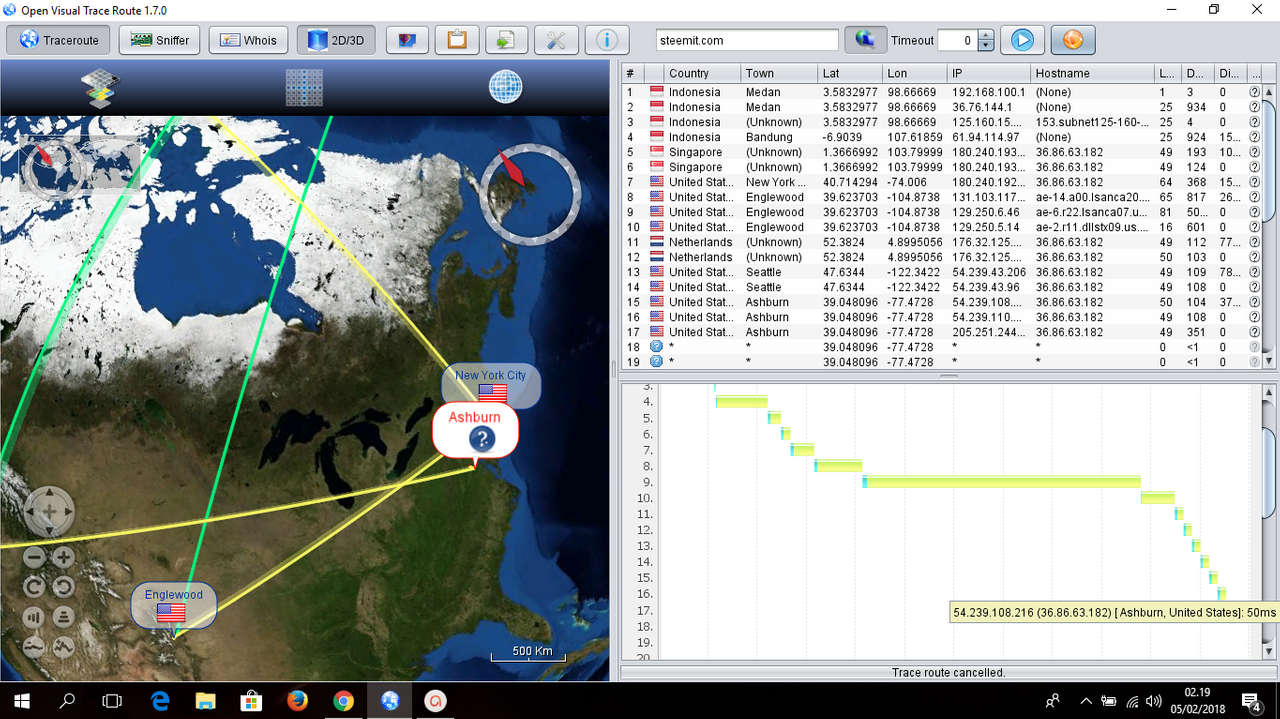Open settings with the wrench tools icon
The width and height of the screenshot is (1280, 719).
click(x=557, y=40)
